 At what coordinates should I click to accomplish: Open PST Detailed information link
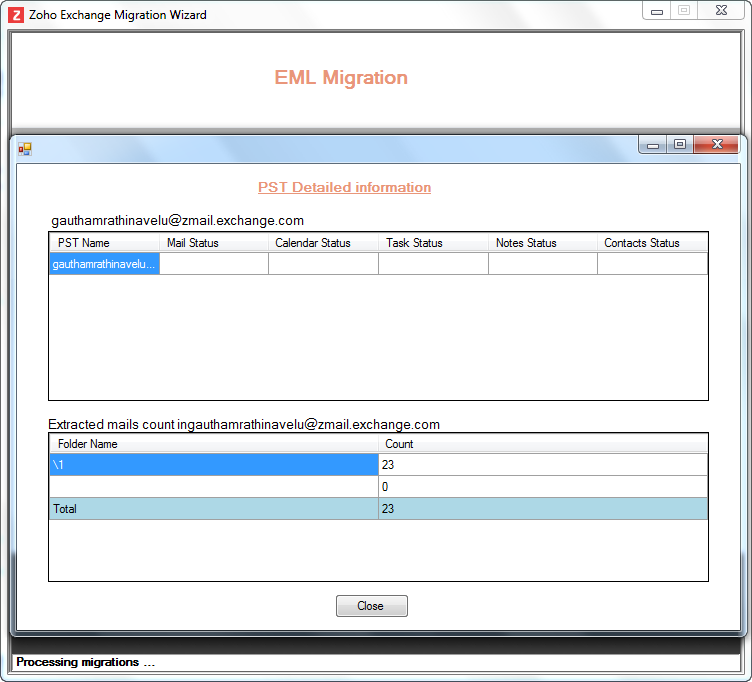[x=344, y=187]
